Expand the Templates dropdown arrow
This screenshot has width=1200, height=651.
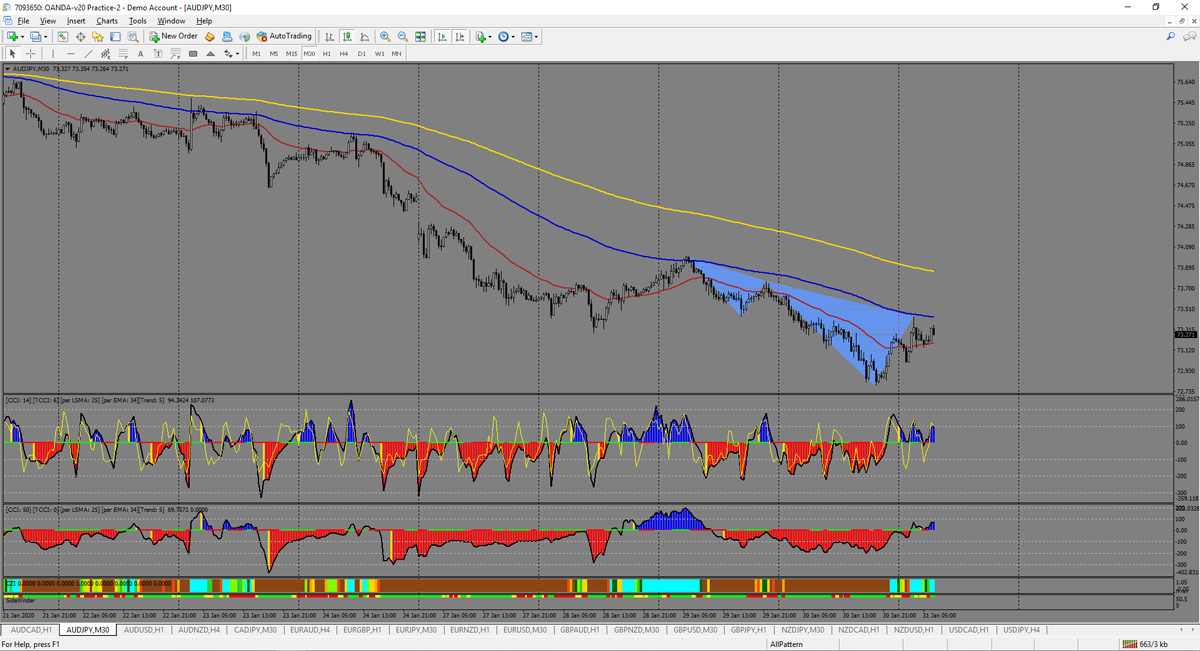click(537, 37)
